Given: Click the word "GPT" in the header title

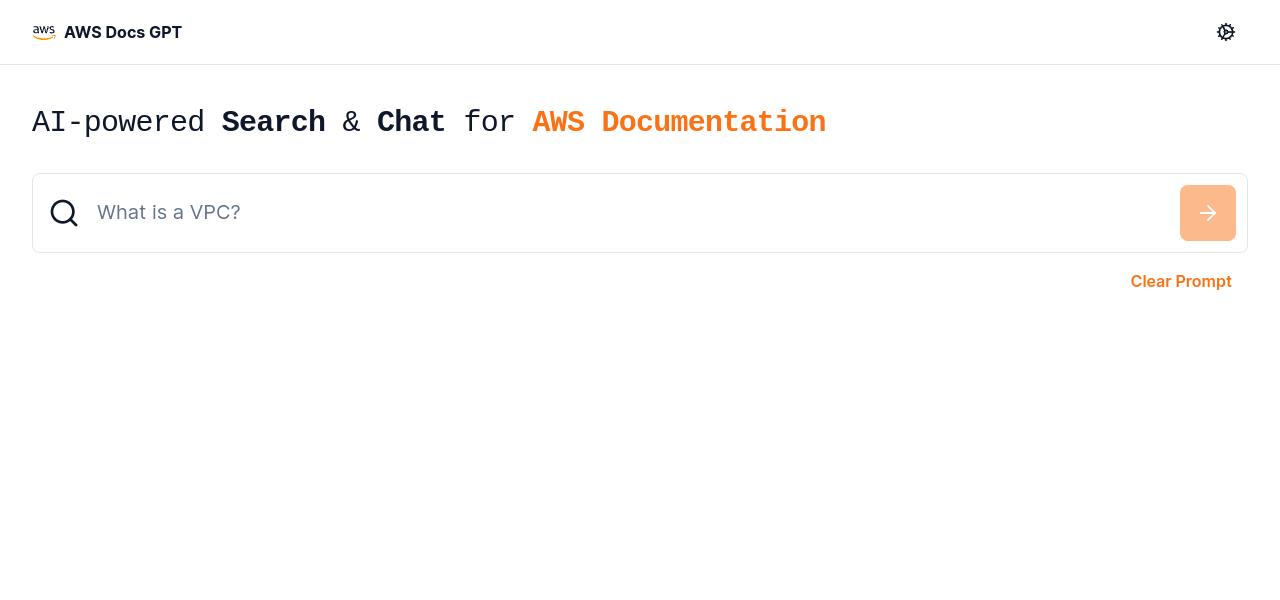Looking at the screenshot, I should [x=166, y=32].
